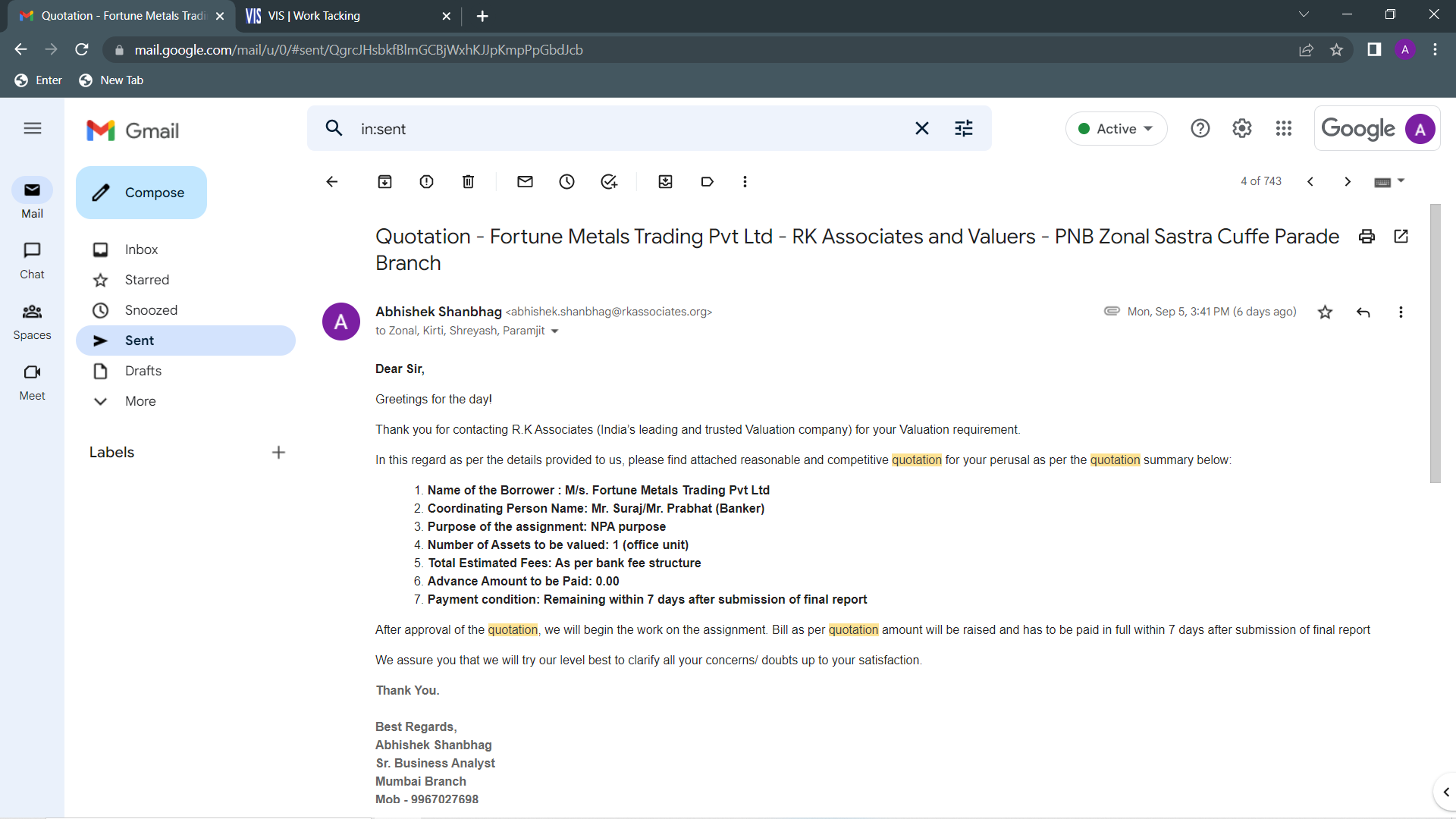Viewport: 1456px width, 819px height.
Task: Open the Labels tag icon
Action: tap(708, 181)
